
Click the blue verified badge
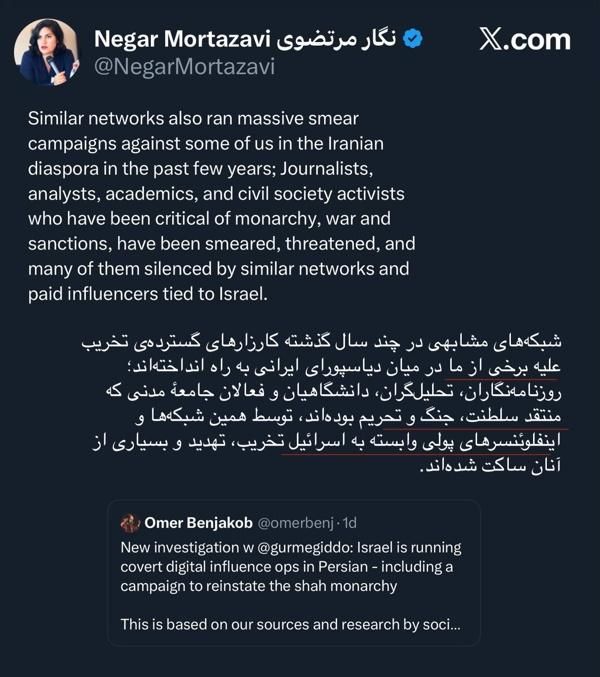click(411, 40)
